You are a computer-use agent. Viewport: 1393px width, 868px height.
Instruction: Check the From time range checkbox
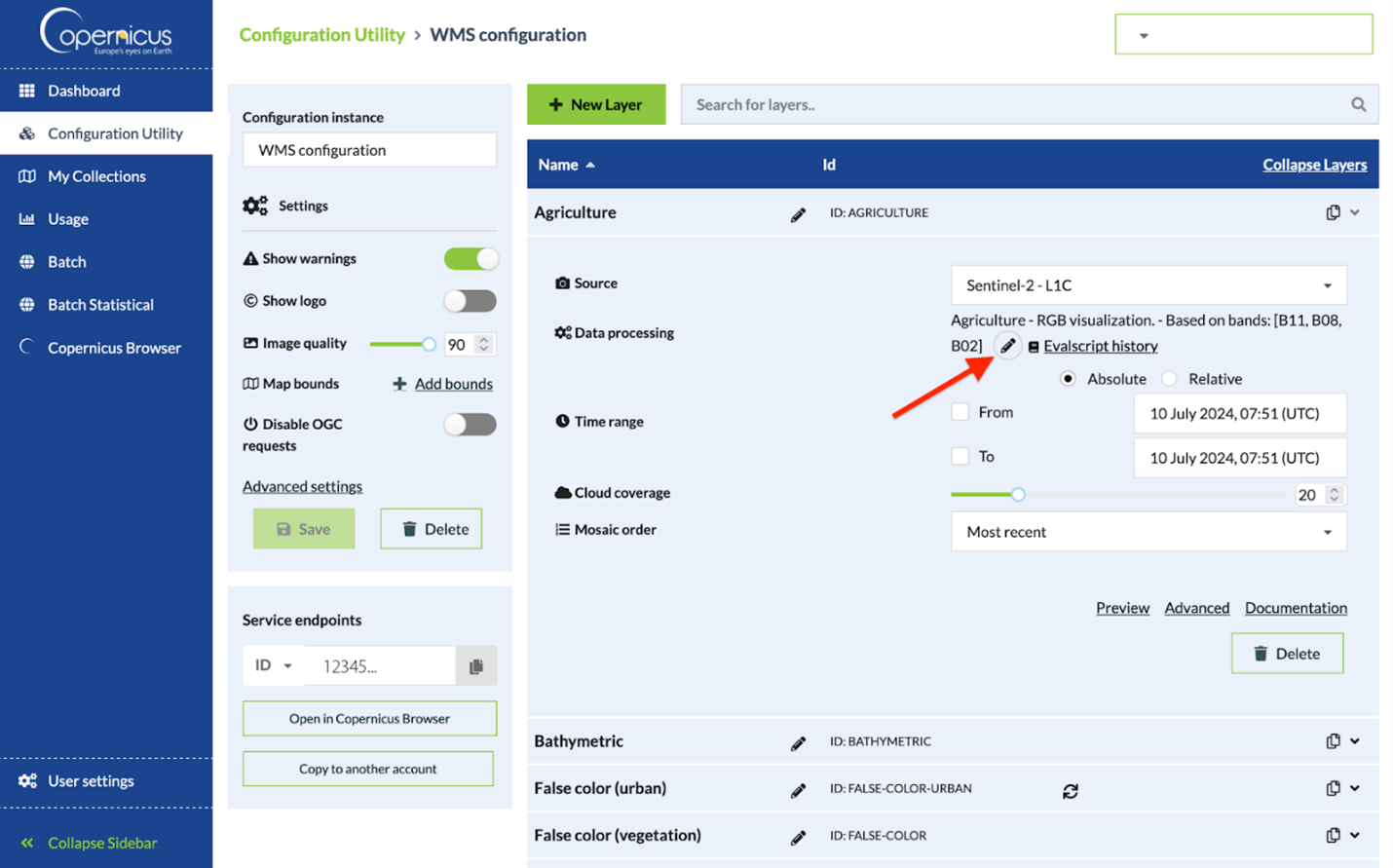tap(960, 412)
